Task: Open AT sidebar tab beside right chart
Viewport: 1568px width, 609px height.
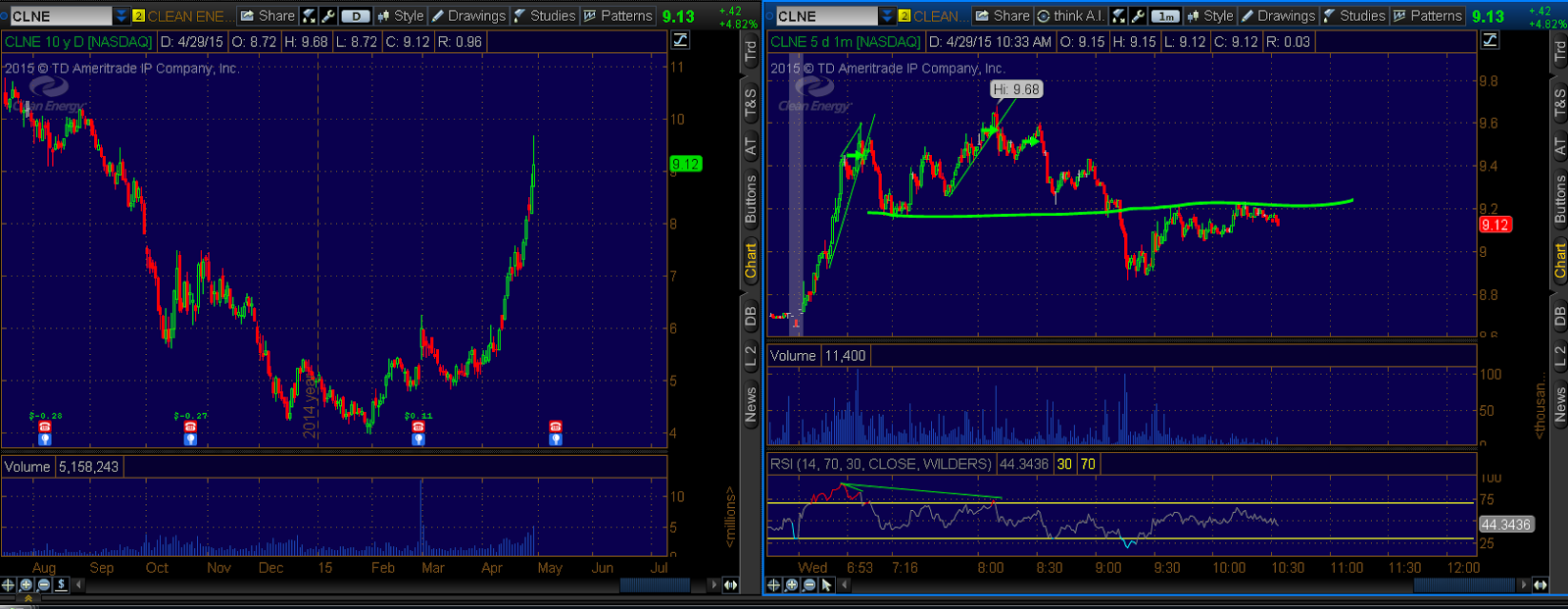Action: (1560, 147)
